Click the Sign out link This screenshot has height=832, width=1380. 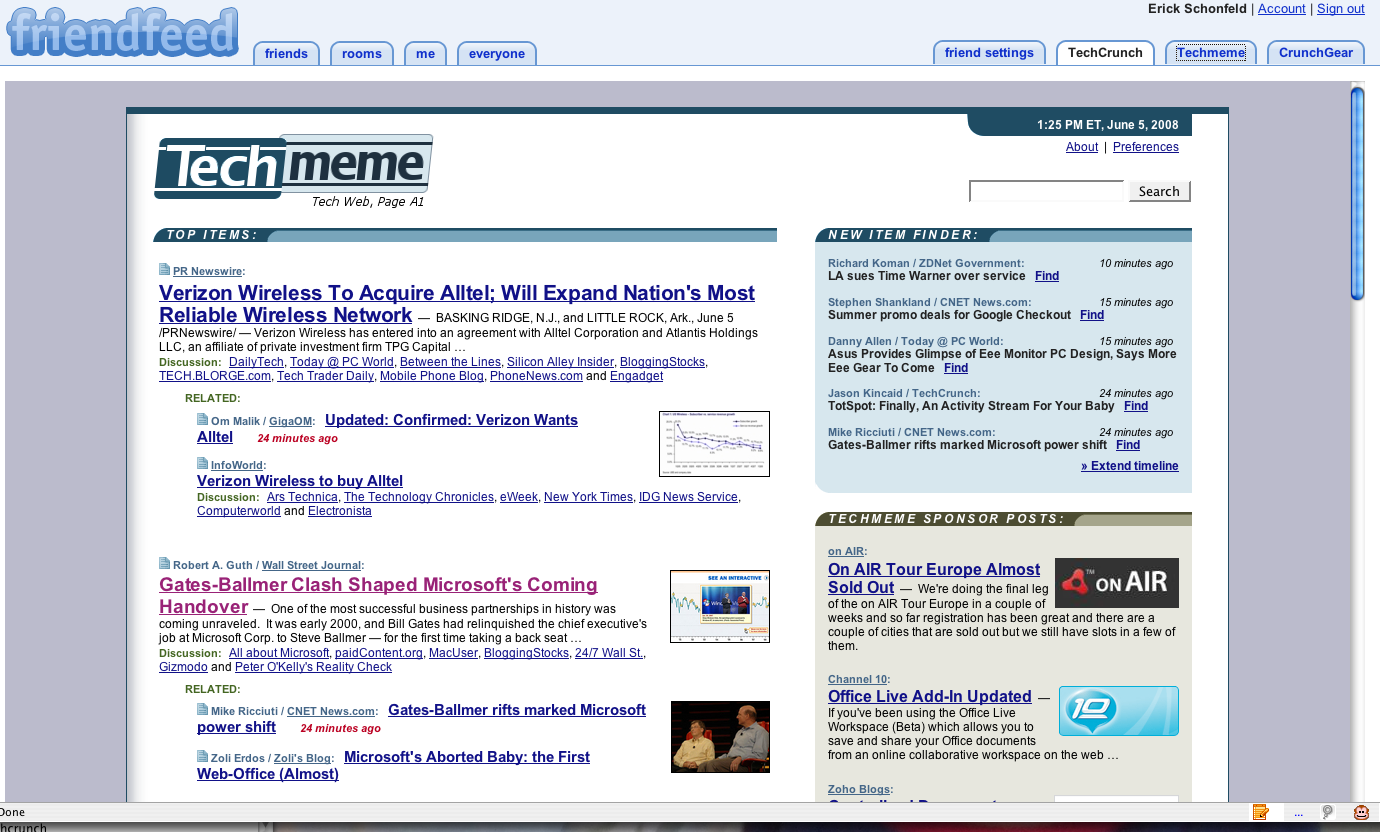(x=1341, y=9)
